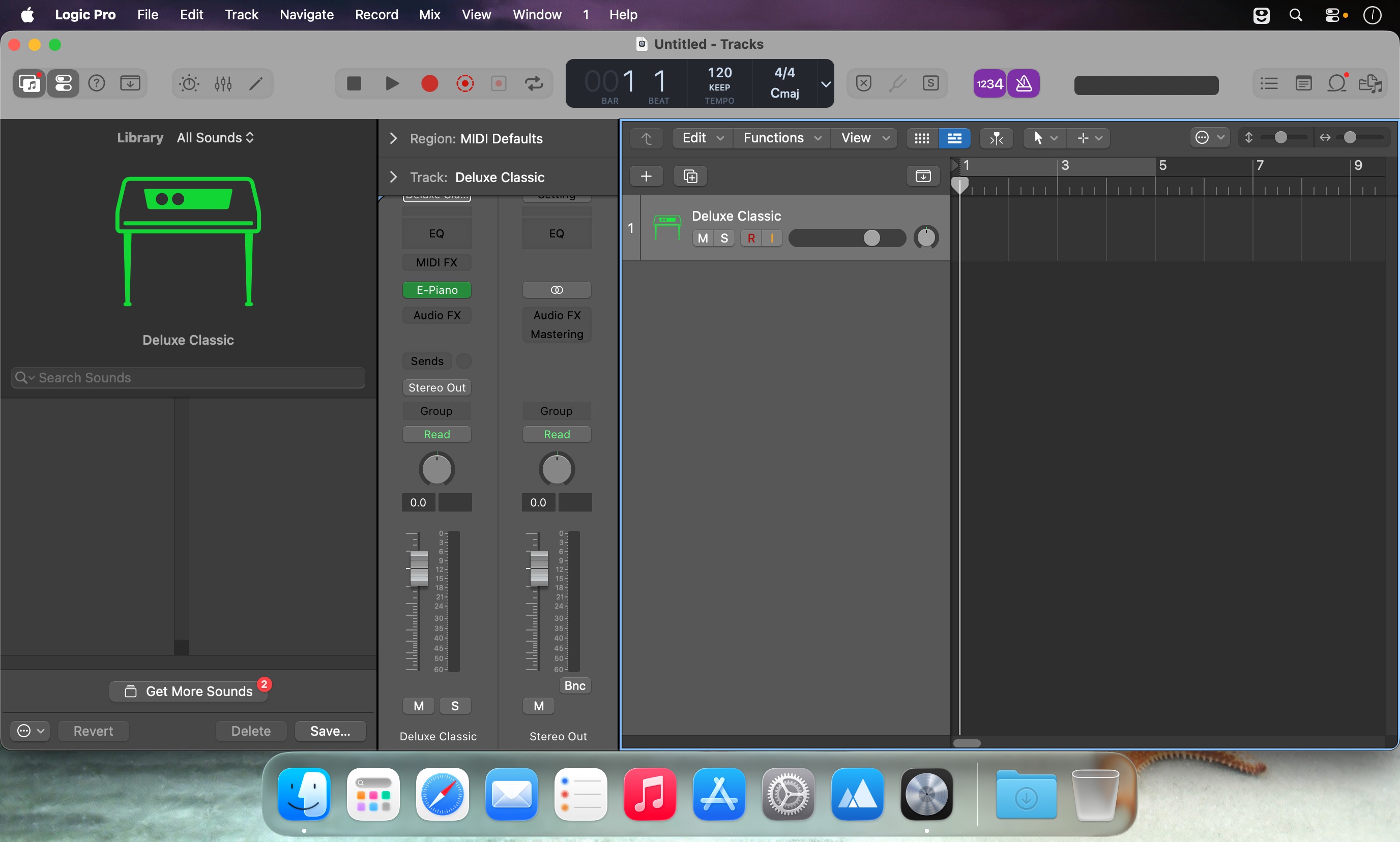The height and width of the screenshot is (842, 1400).
Task: Open the Track menu
Action: click(x=241, y=15)
